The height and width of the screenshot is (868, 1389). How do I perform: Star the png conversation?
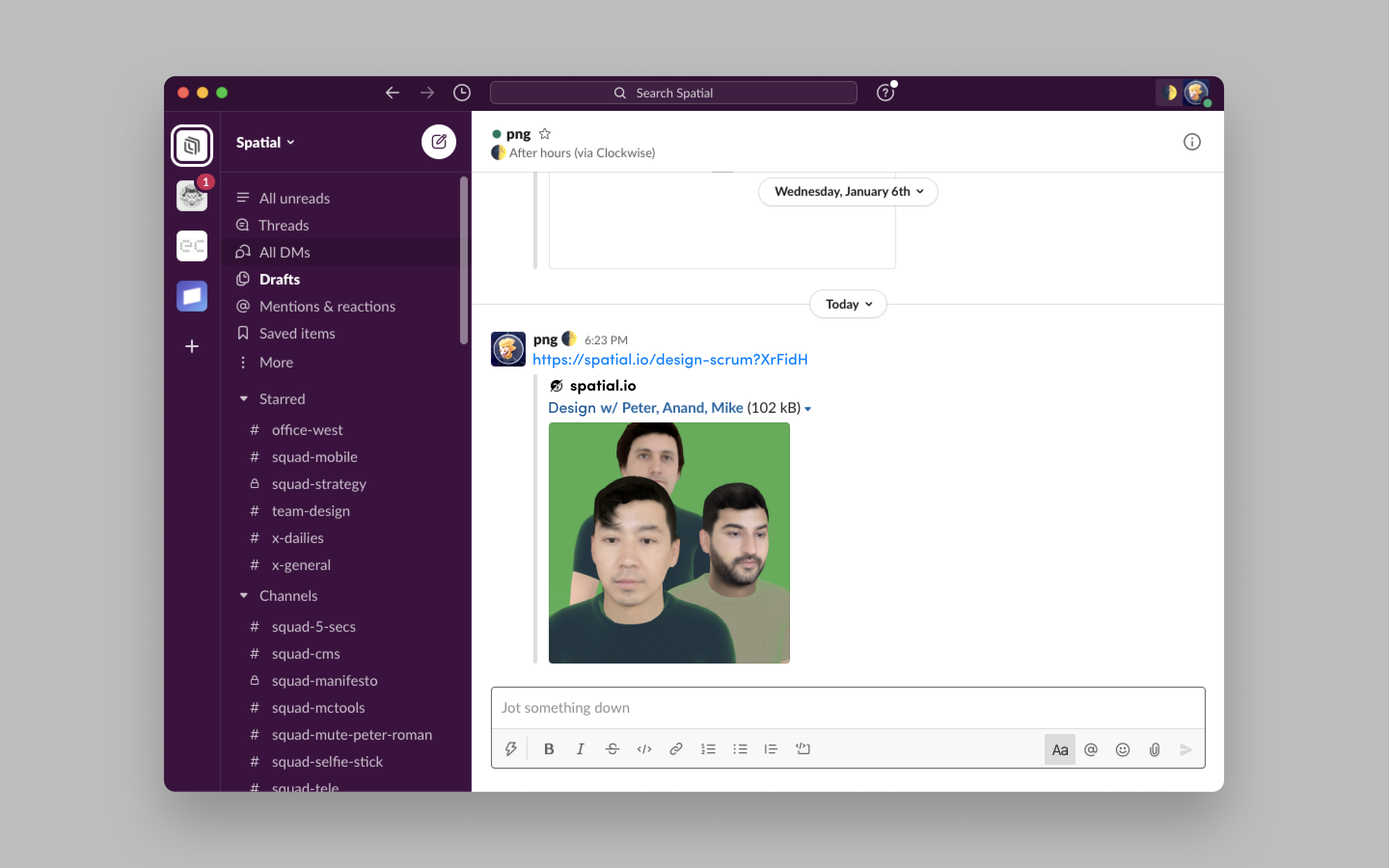click(545, 134)
